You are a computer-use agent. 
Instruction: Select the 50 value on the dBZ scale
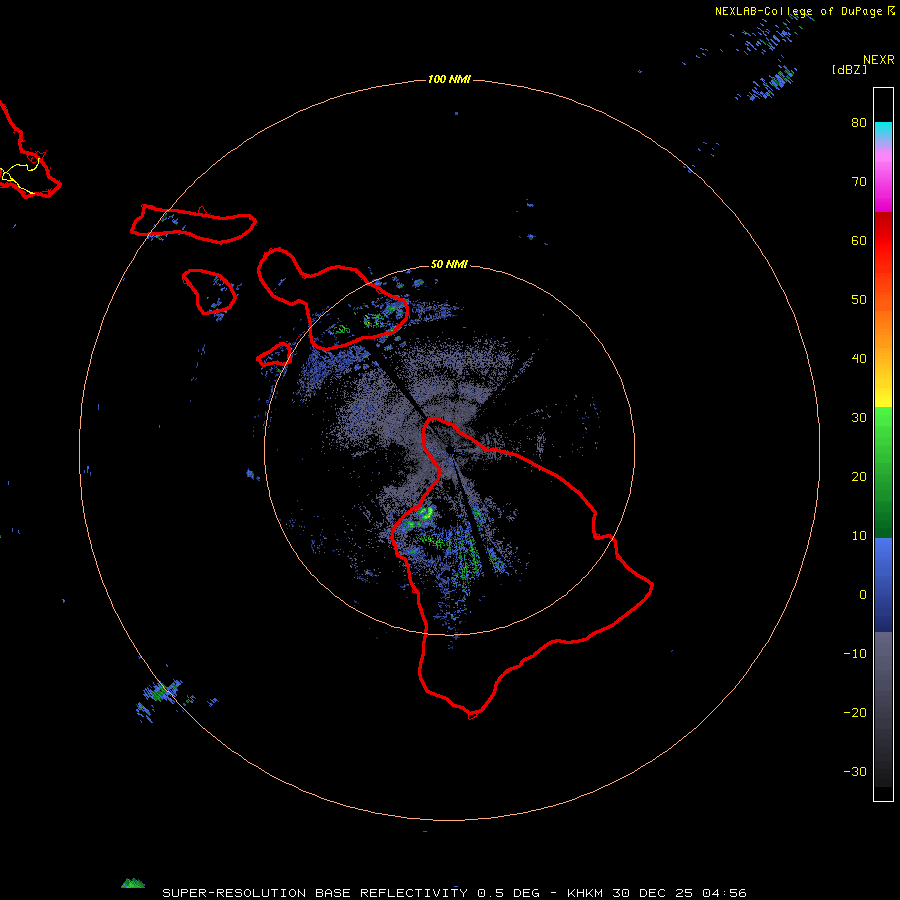pos(859,300)
